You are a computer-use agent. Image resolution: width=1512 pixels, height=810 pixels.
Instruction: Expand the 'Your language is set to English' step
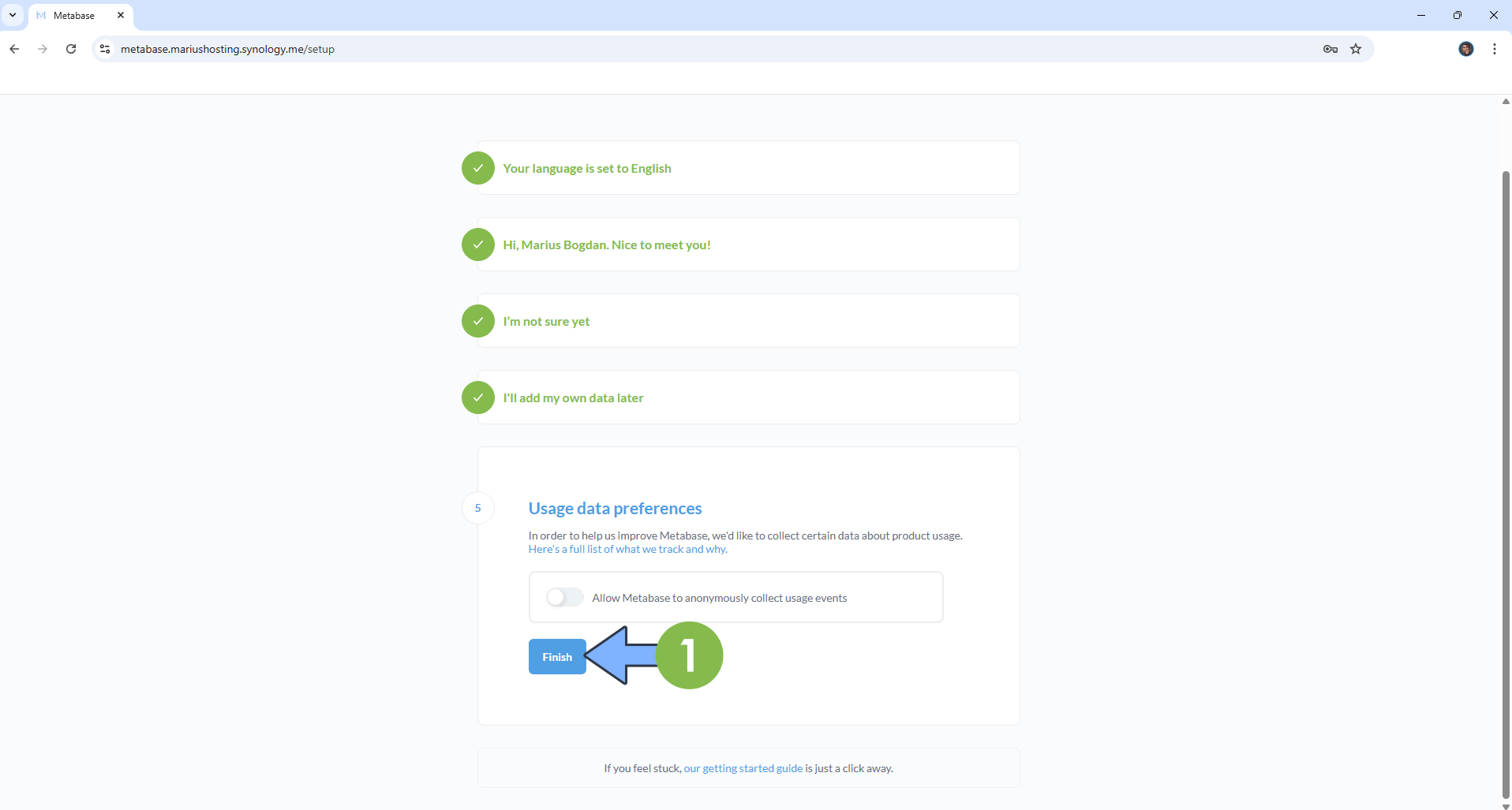(587, 169)
